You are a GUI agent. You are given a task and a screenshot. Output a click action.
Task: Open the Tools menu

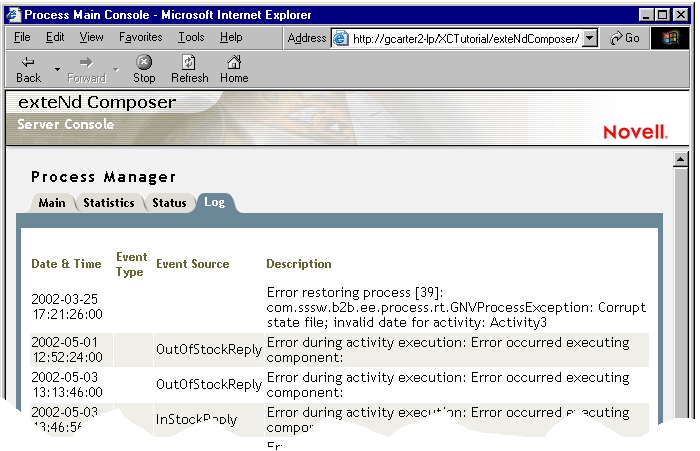tap(191, 37)
